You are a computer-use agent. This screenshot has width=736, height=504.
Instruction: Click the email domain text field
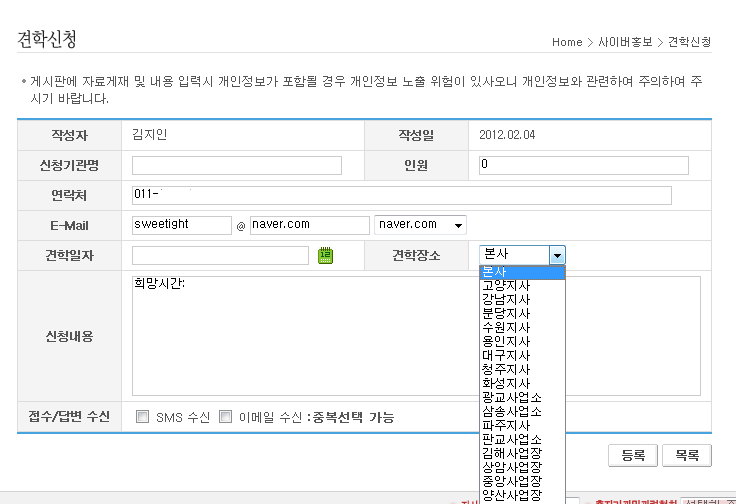tap(310, 225)
